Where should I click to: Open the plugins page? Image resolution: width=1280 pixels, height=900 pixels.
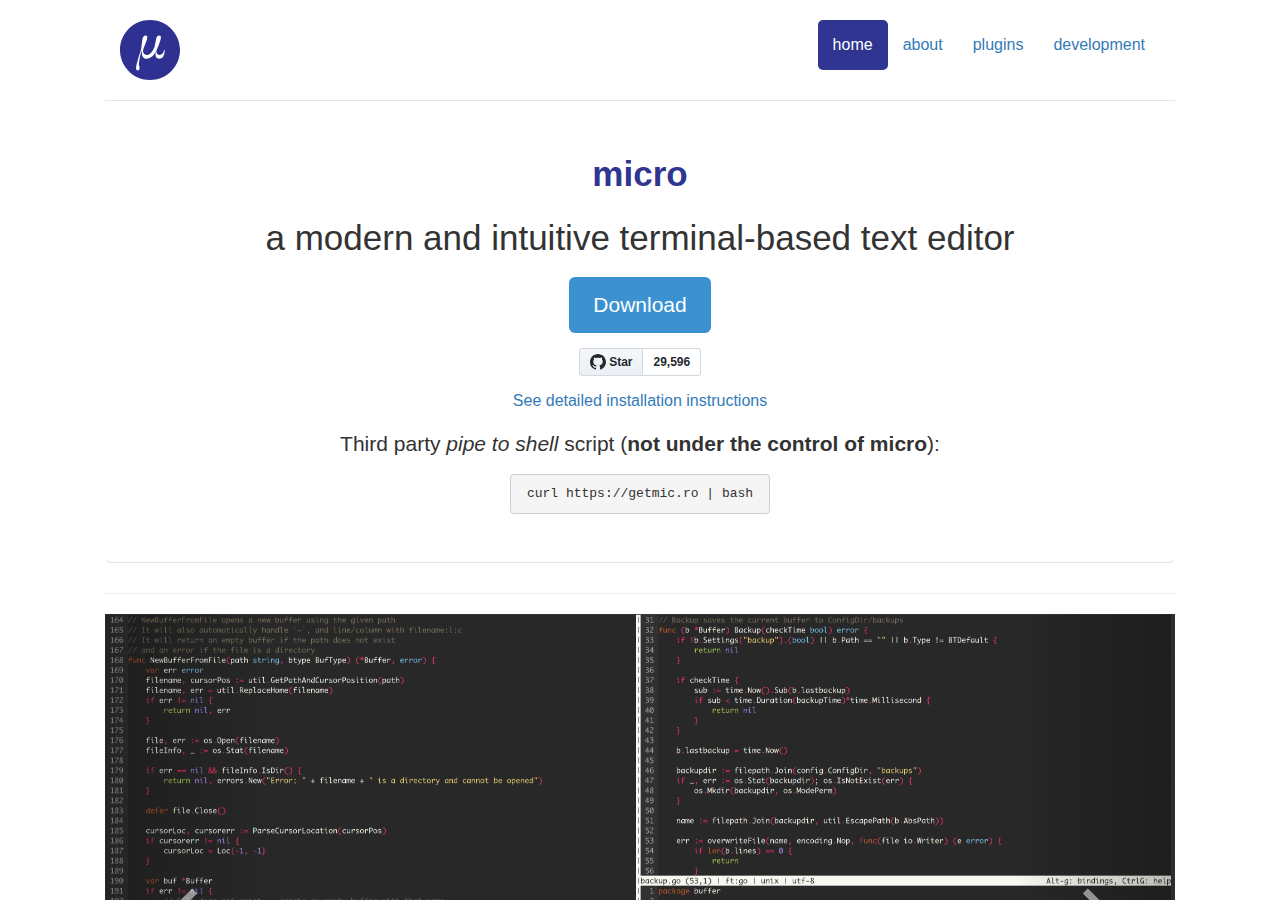pyautogui.click(x=998, y=45)
